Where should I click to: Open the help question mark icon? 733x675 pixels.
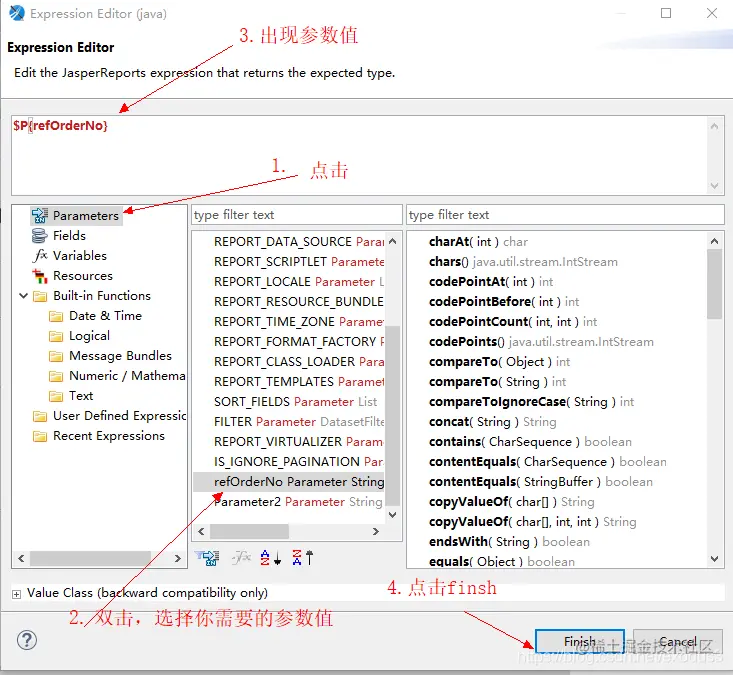point(27,640)
